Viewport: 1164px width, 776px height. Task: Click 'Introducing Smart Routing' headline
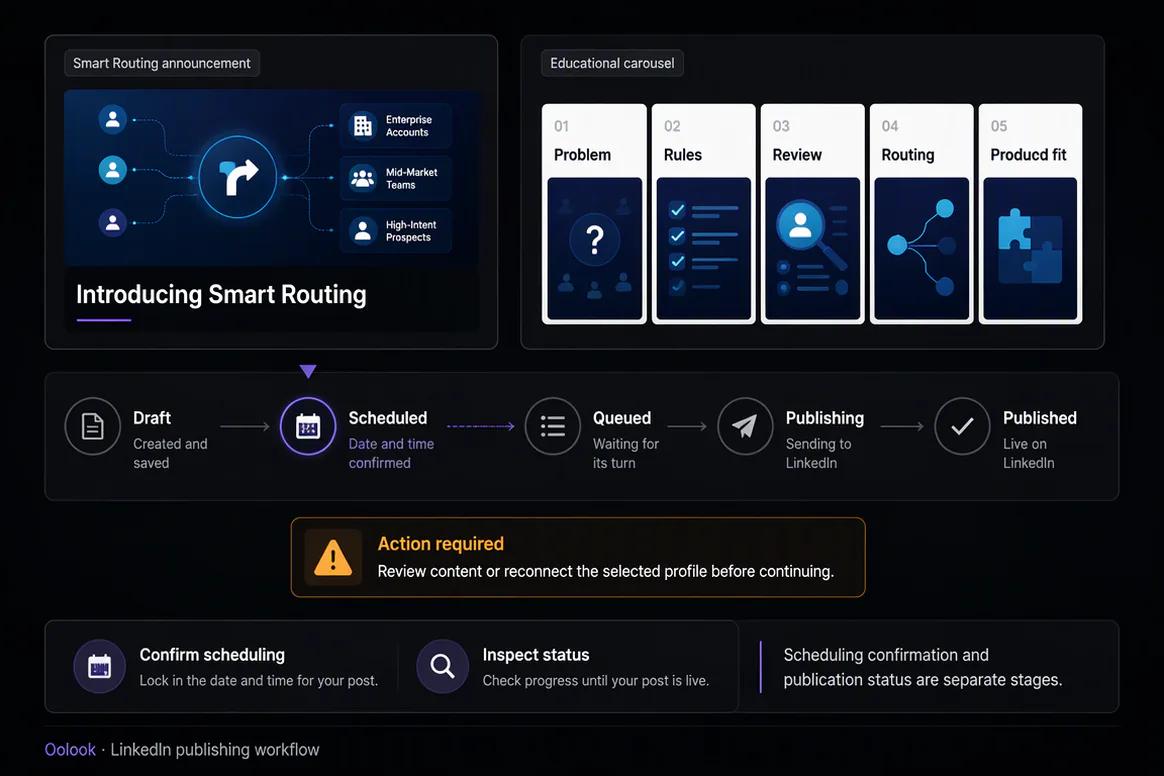click(x=221, y=295)
